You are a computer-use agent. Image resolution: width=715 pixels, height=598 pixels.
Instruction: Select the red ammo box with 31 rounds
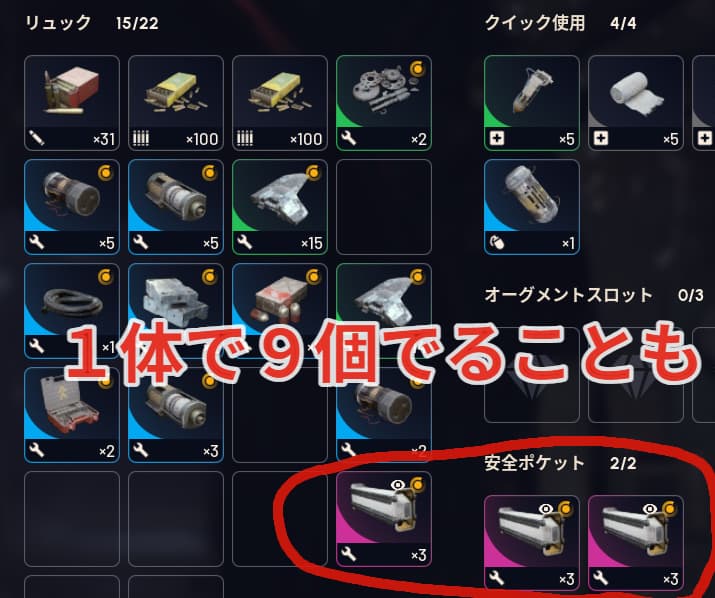tap(72, 103)
